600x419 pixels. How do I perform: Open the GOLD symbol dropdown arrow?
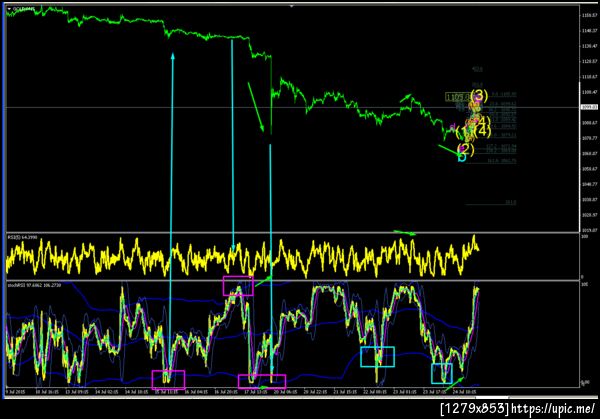pyautogui.click(x=9, y=8)
